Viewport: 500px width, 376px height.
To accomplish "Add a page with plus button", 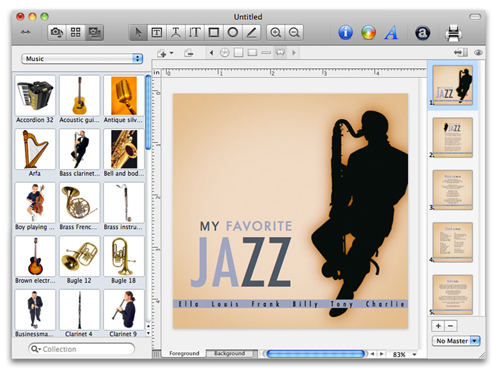I will [438, 326].
